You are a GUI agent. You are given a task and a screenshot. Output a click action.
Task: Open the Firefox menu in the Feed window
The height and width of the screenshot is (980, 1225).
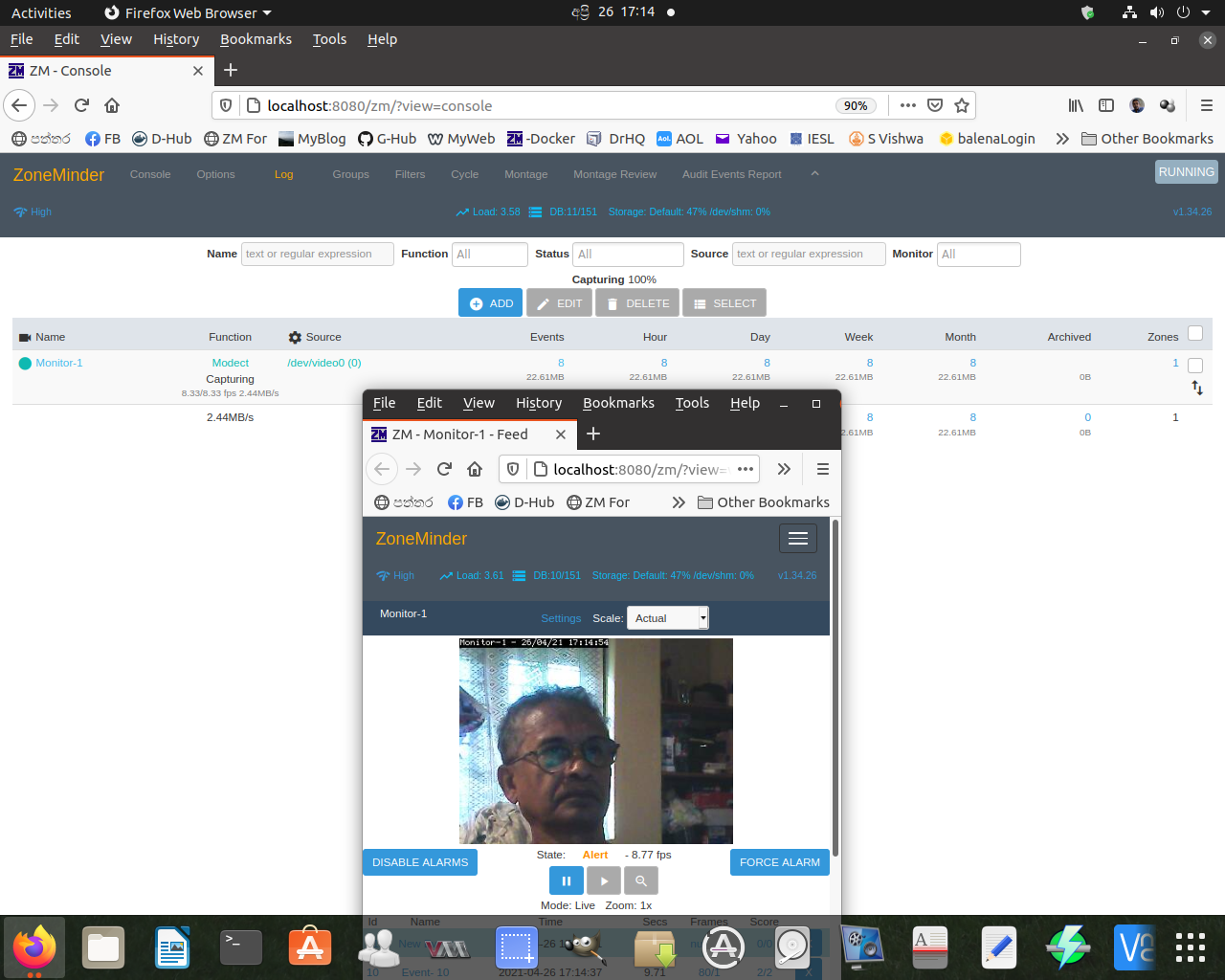822,469
